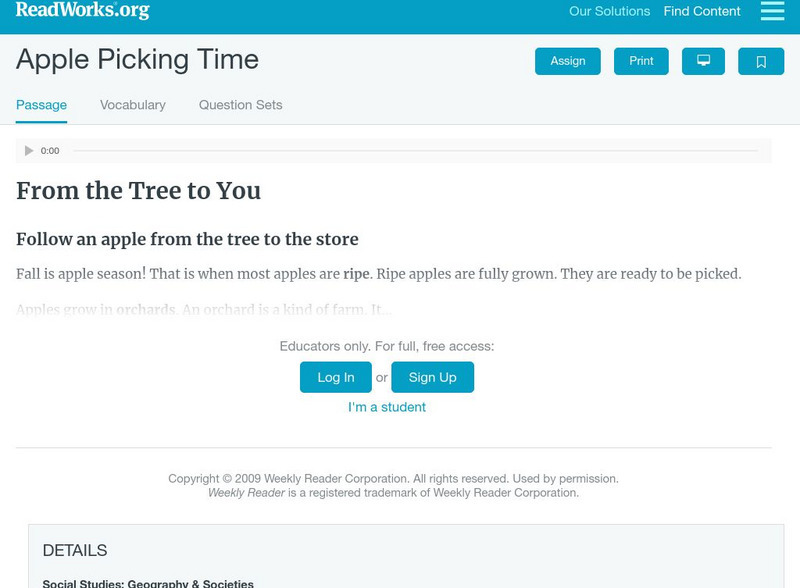This screenshot has width=800, height=588.
Task: Click the Assign button
Action: coord(567,60)
